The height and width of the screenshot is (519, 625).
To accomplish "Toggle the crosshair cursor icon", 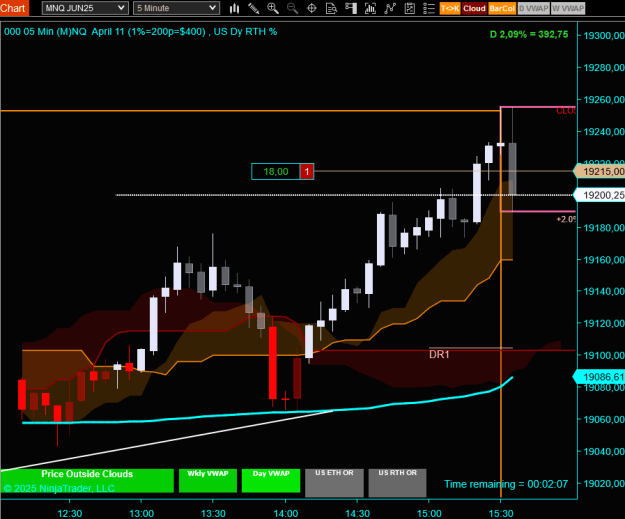I will (312, 8).
